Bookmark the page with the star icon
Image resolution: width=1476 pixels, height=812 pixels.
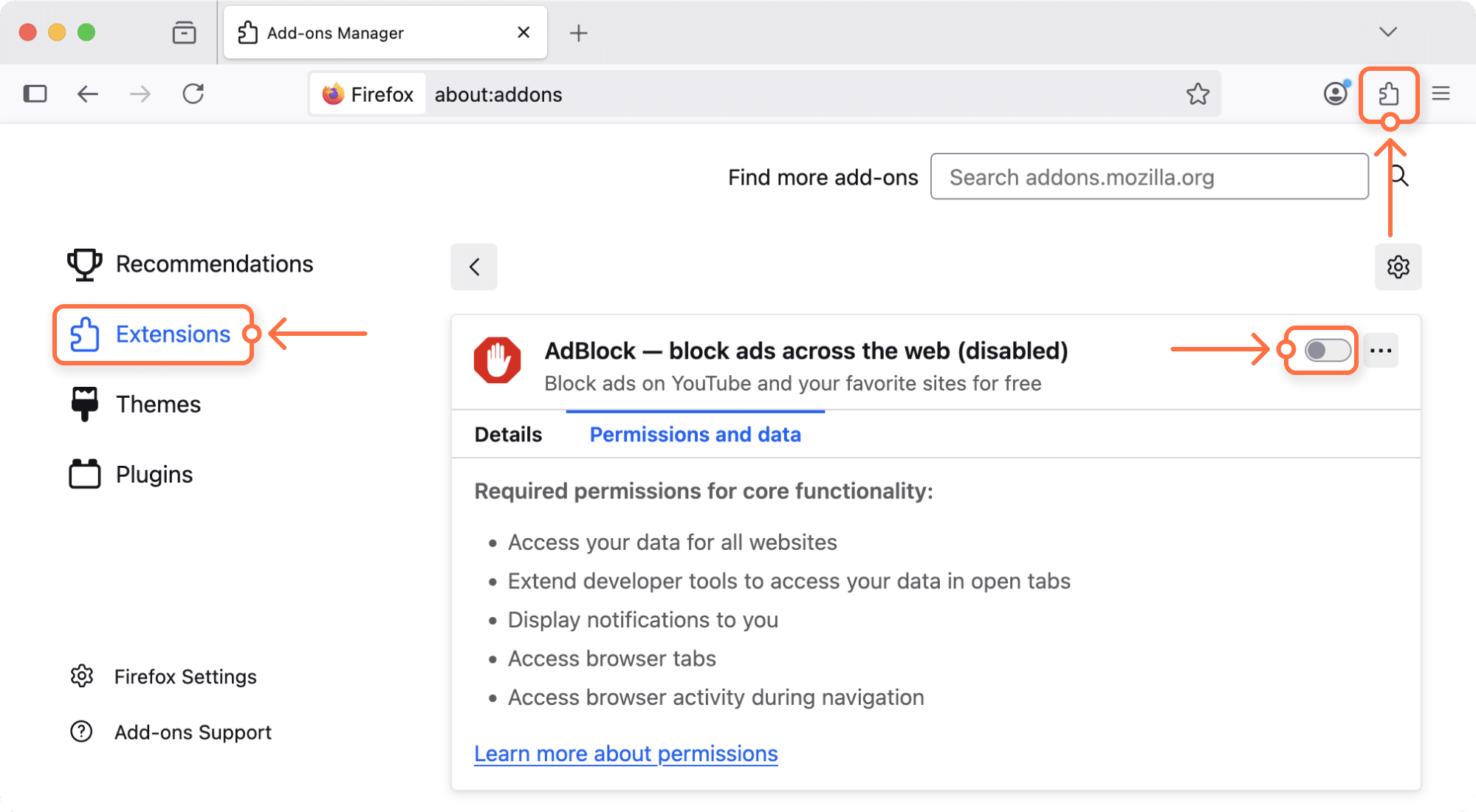pos(1198,94)
